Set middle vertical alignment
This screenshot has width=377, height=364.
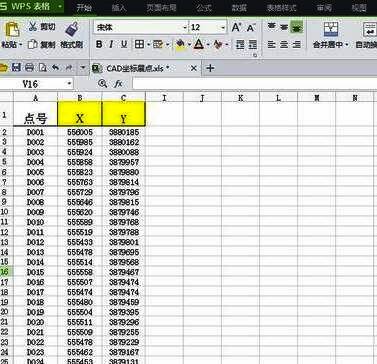pyautogui.click(x=284, y=27)
